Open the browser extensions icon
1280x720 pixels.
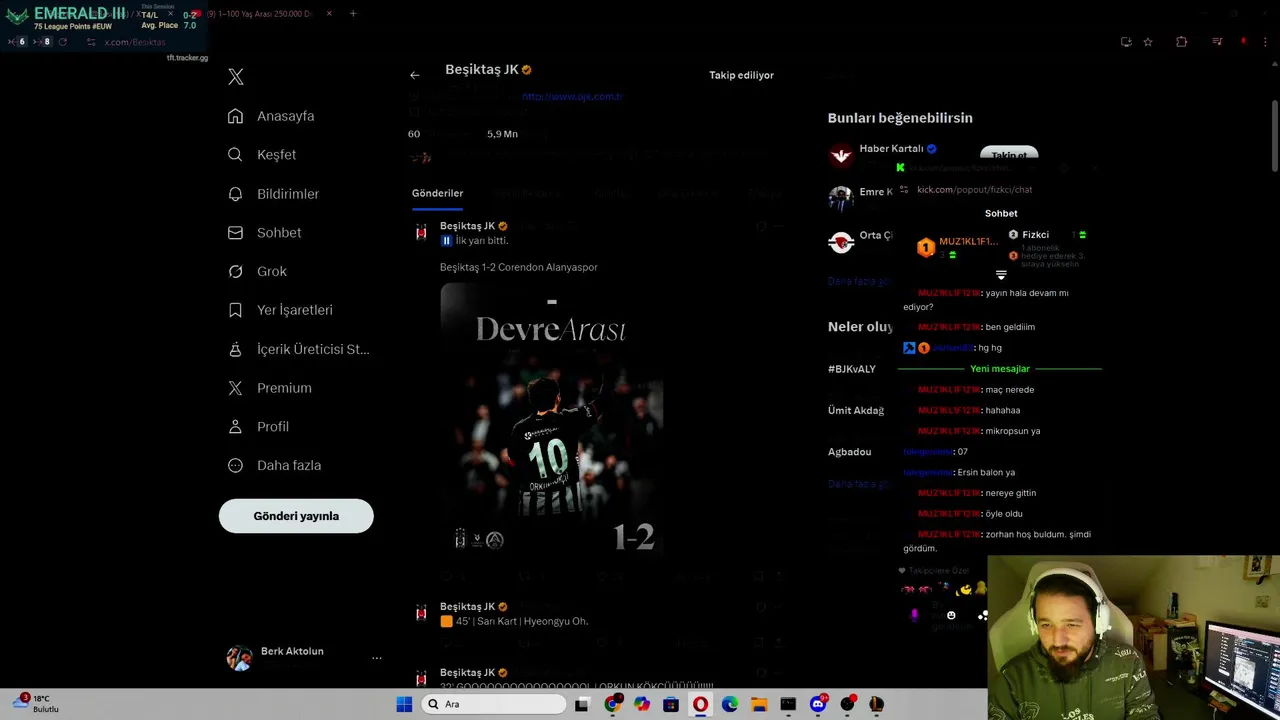click(x=1181, y=42)
